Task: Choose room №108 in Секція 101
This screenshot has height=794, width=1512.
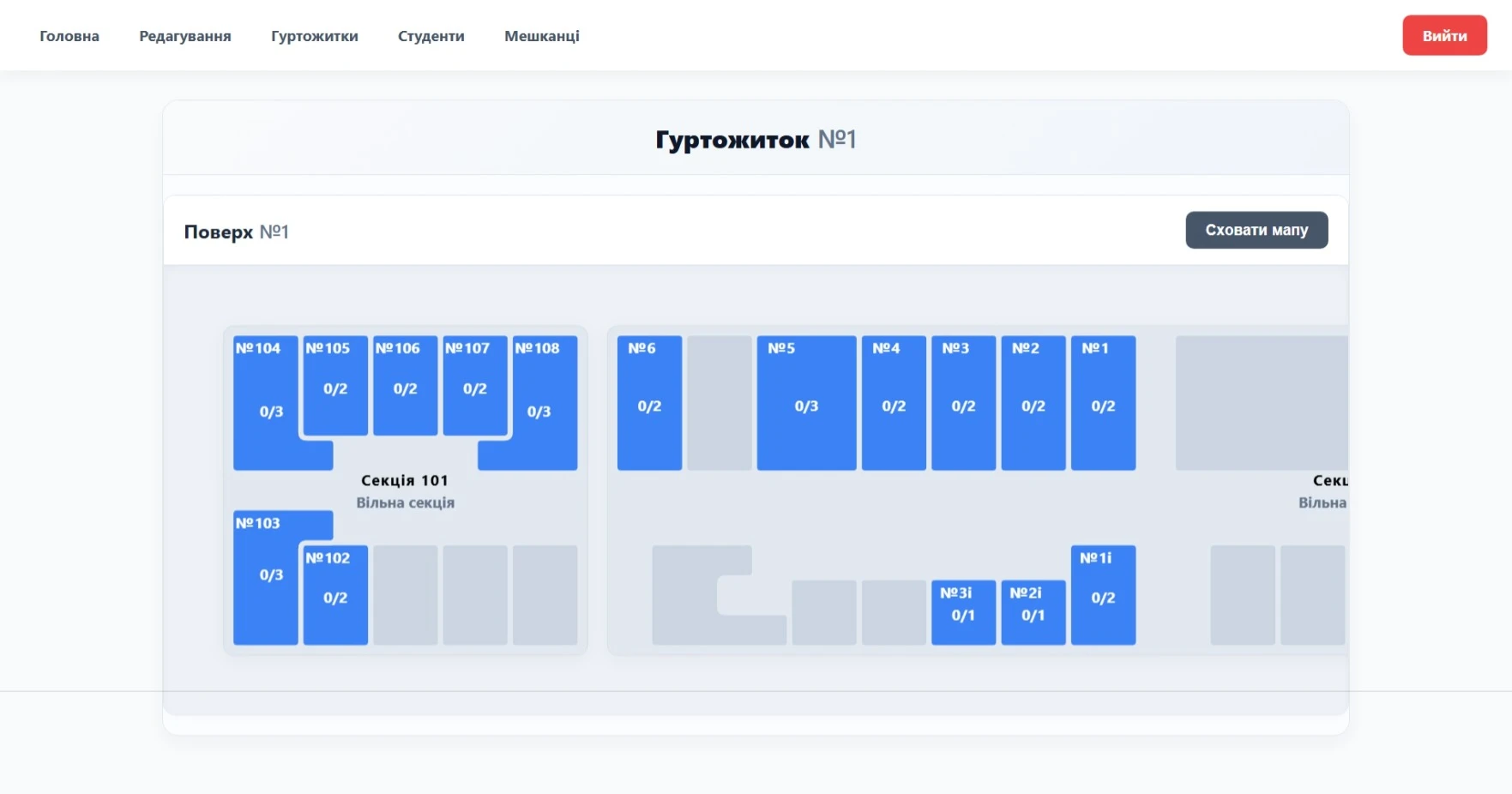Action: tap(544, 403)
